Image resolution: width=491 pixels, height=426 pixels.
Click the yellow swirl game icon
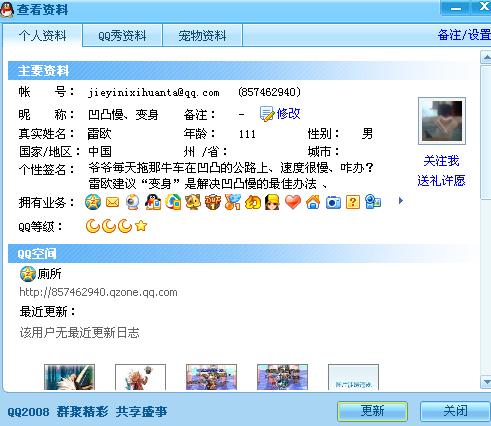coord(253,202)
